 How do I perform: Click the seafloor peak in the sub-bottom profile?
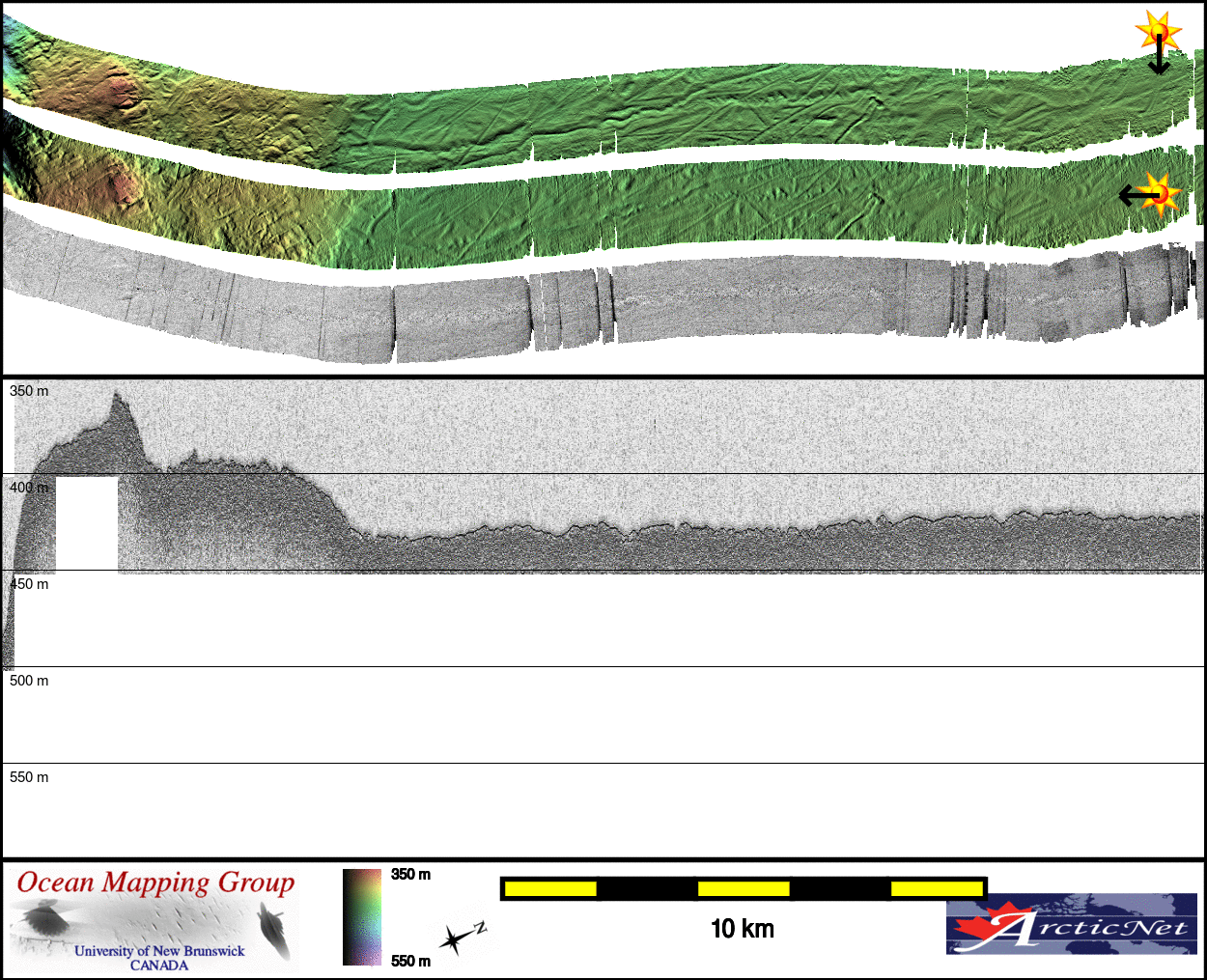pos(118,396)
